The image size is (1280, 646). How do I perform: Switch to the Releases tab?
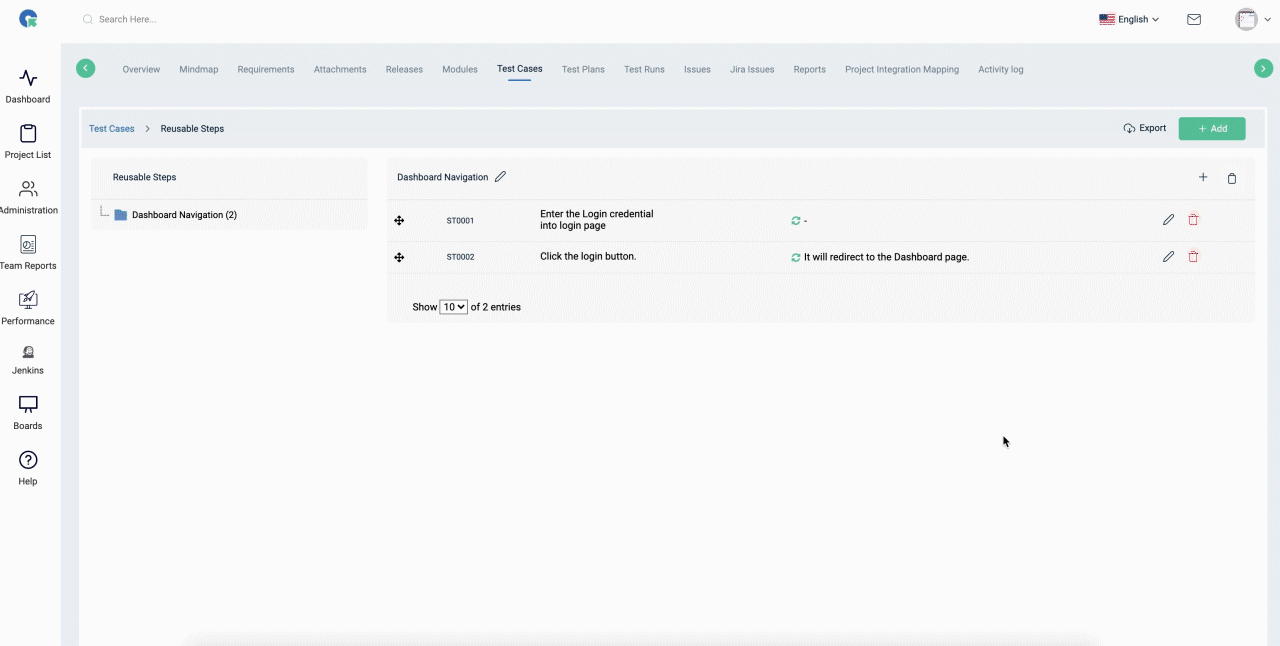[404, 69]
